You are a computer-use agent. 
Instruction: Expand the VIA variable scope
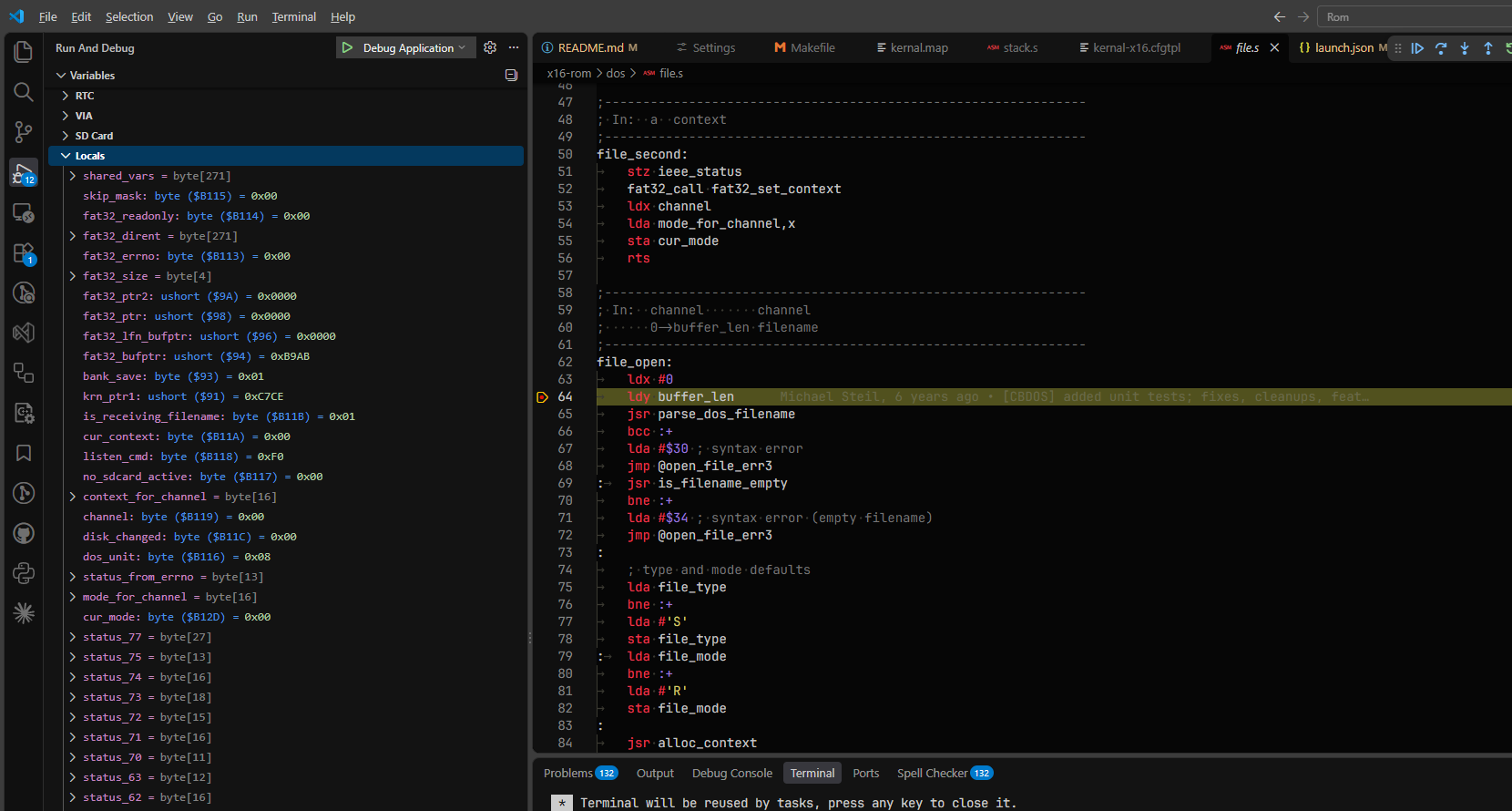(66, 115)
